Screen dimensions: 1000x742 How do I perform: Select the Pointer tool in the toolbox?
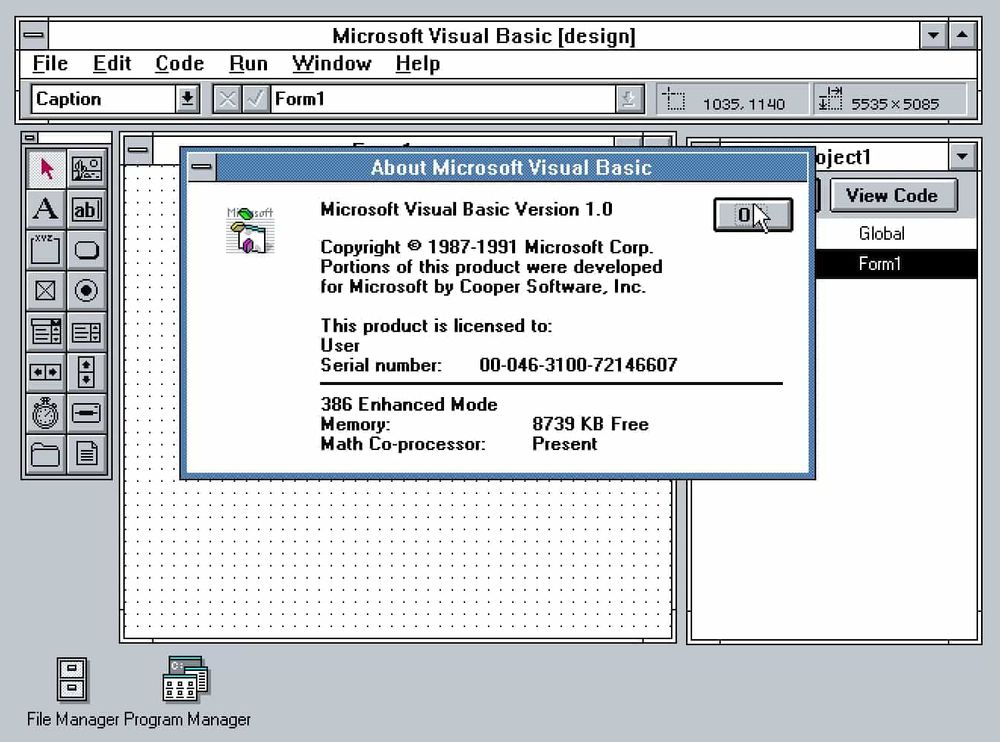46,169
